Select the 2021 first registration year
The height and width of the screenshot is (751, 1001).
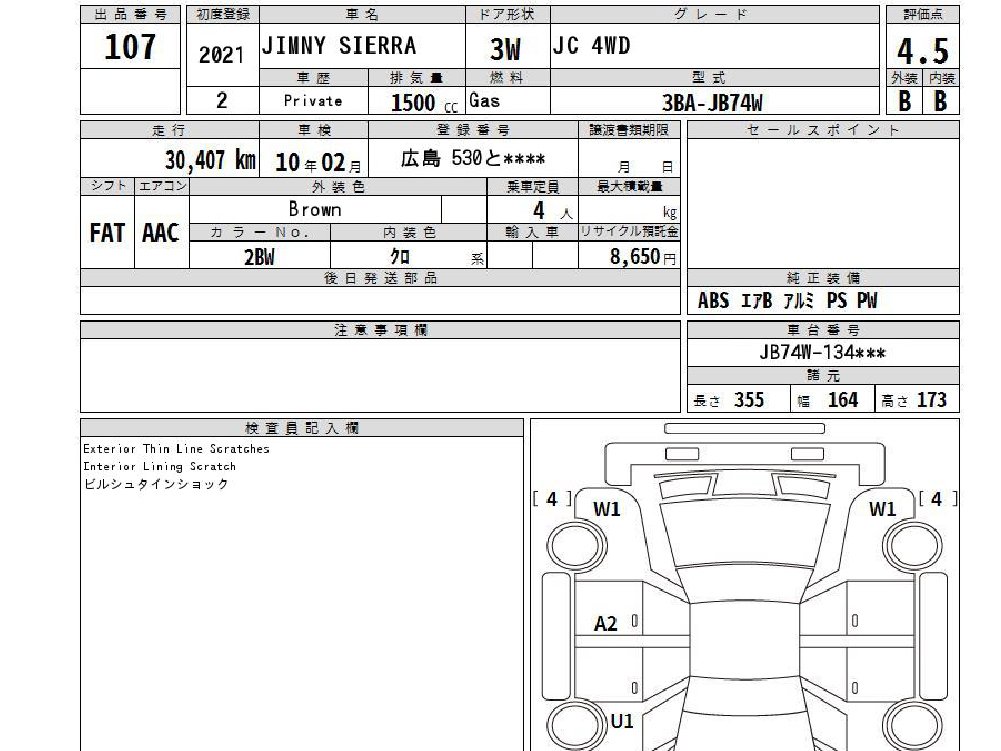tap(221, 55)
